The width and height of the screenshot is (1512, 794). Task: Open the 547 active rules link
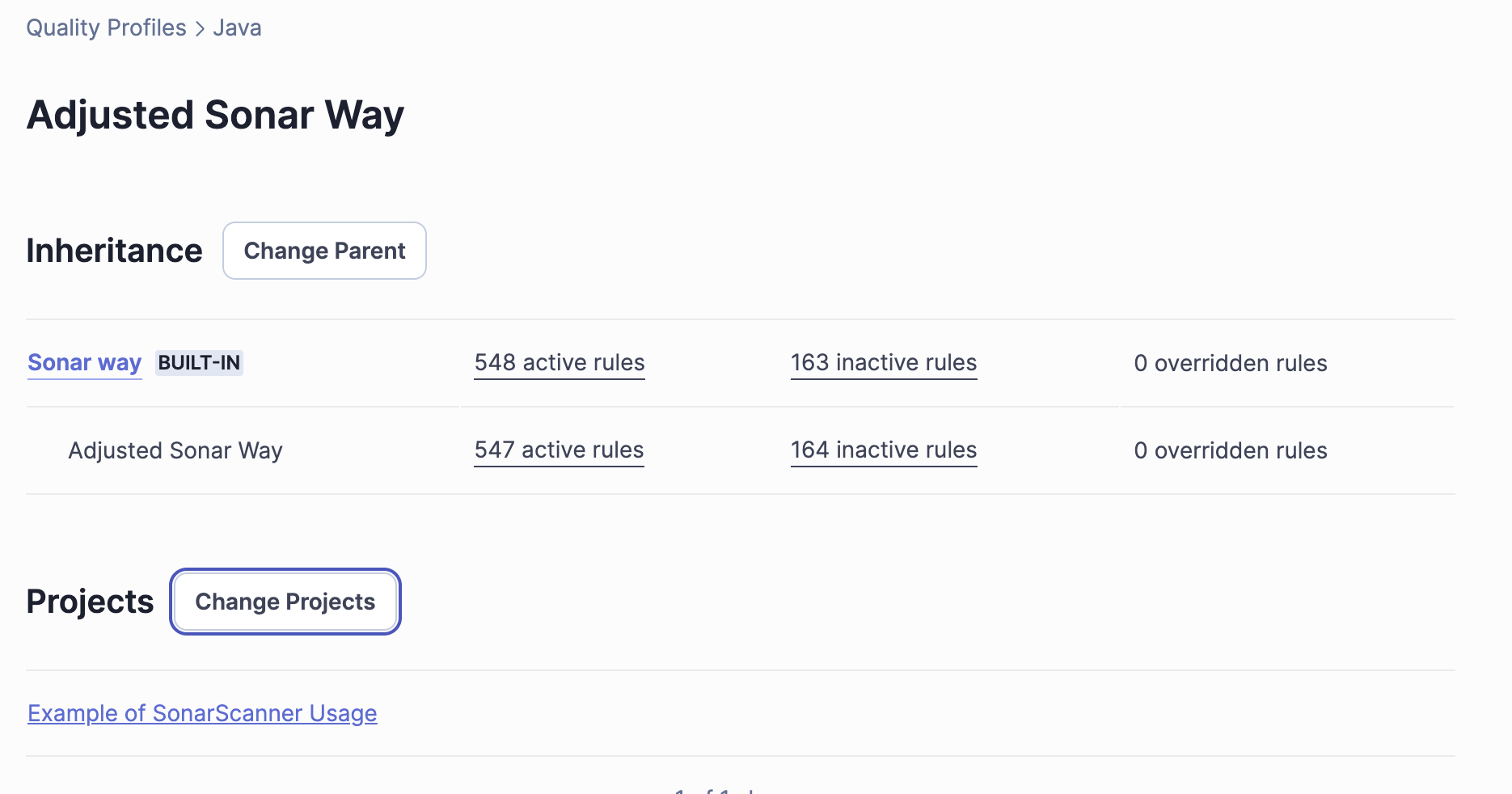[x=559, y=450]
